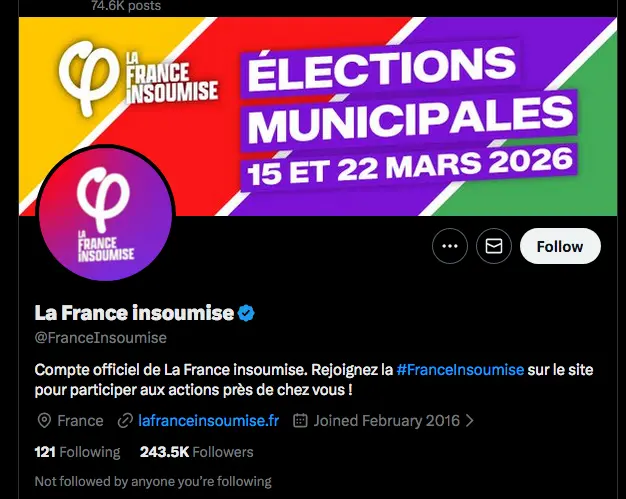
Task: Open the round profile avatar picture
Action: (105, 215)
